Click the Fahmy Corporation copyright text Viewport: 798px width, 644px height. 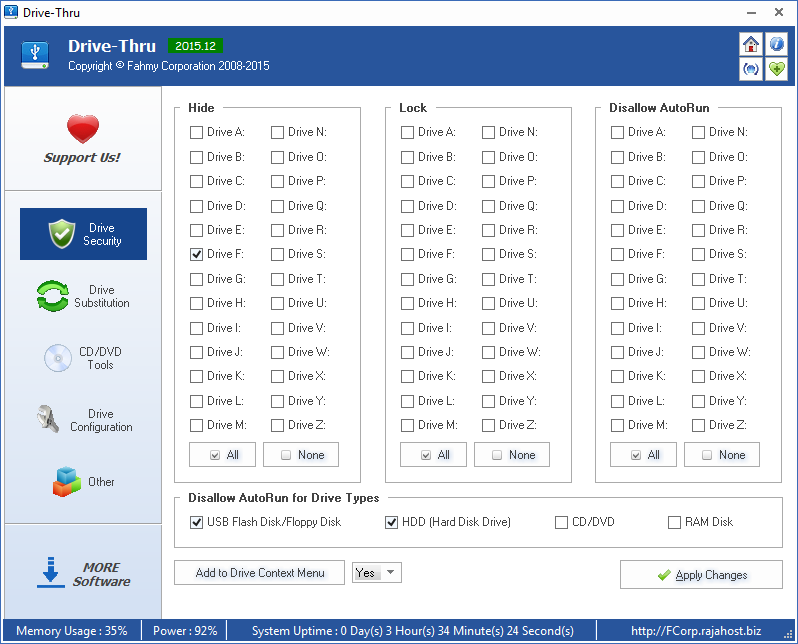click(169, 66)
